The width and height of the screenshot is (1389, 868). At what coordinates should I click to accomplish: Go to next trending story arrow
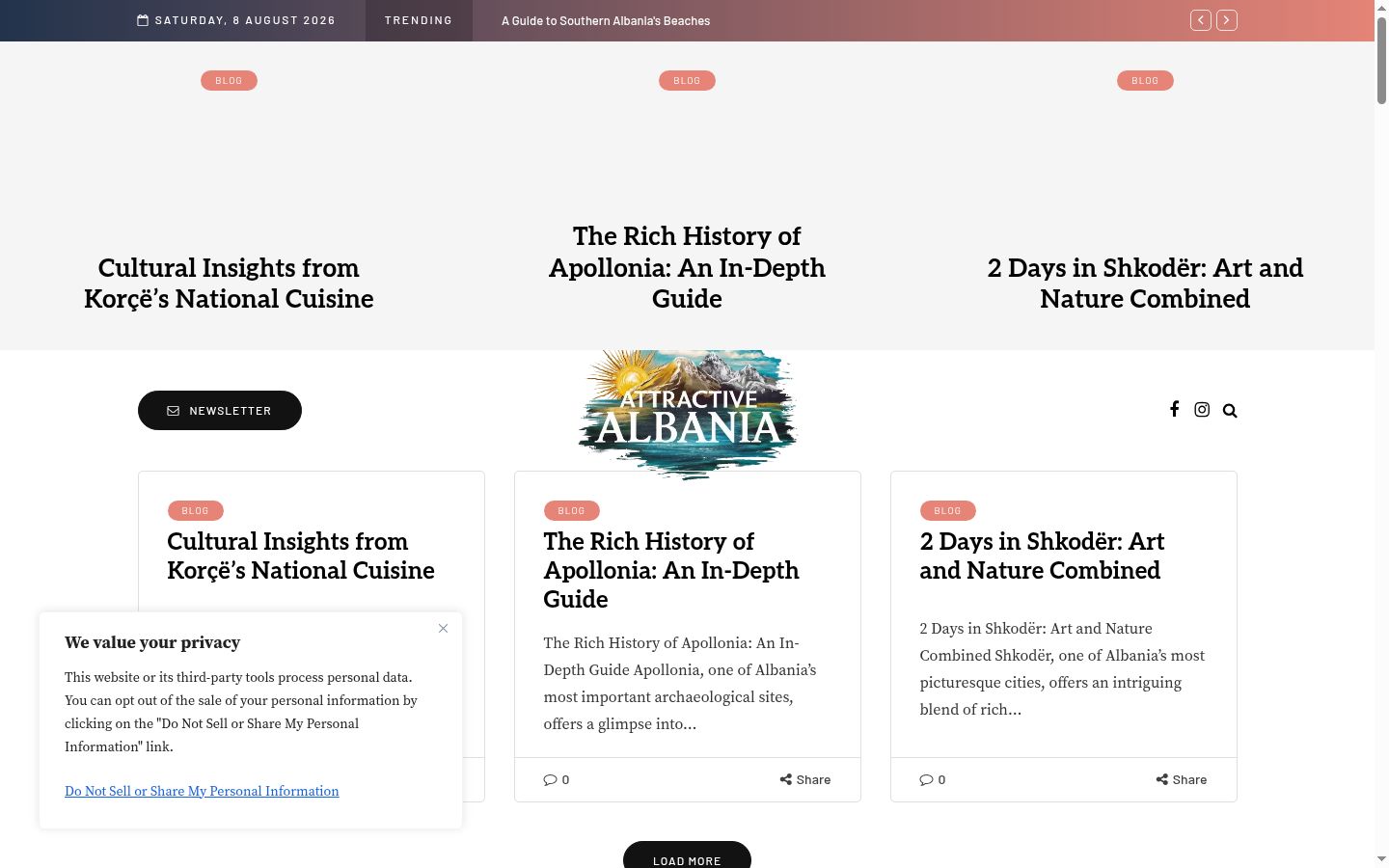pos(1227,20)
